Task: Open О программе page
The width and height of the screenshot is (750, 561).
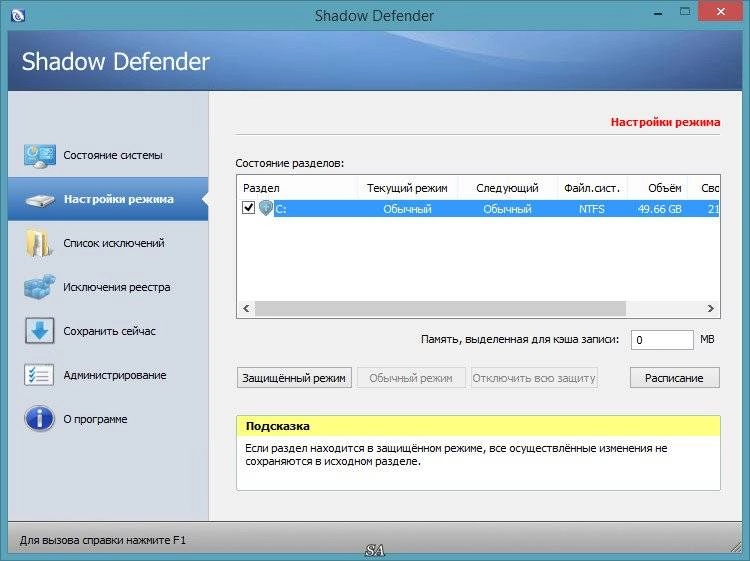Action: pyautogui.click(x=108, y=419)
